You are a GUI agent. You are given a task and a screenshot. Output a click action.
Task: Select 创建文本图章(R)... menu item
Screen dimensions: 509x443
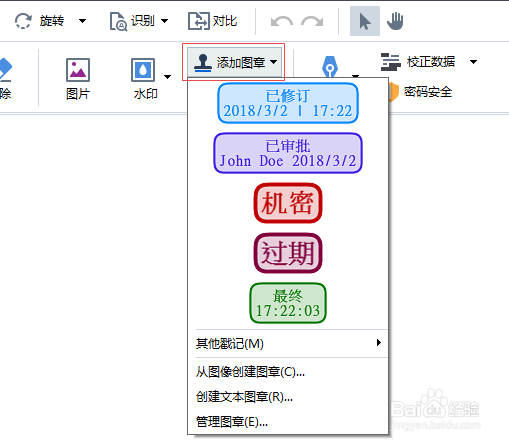(288, 397)
